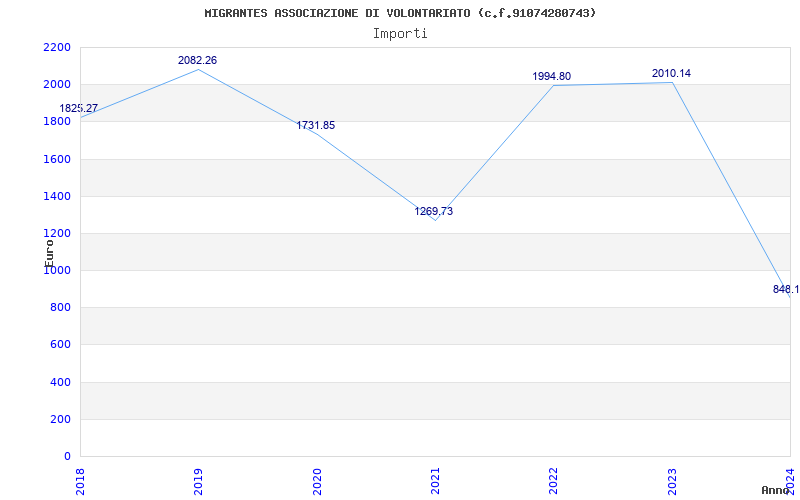
Task: Click the 2023 x-axis label
Action: [x=672, y=482]
